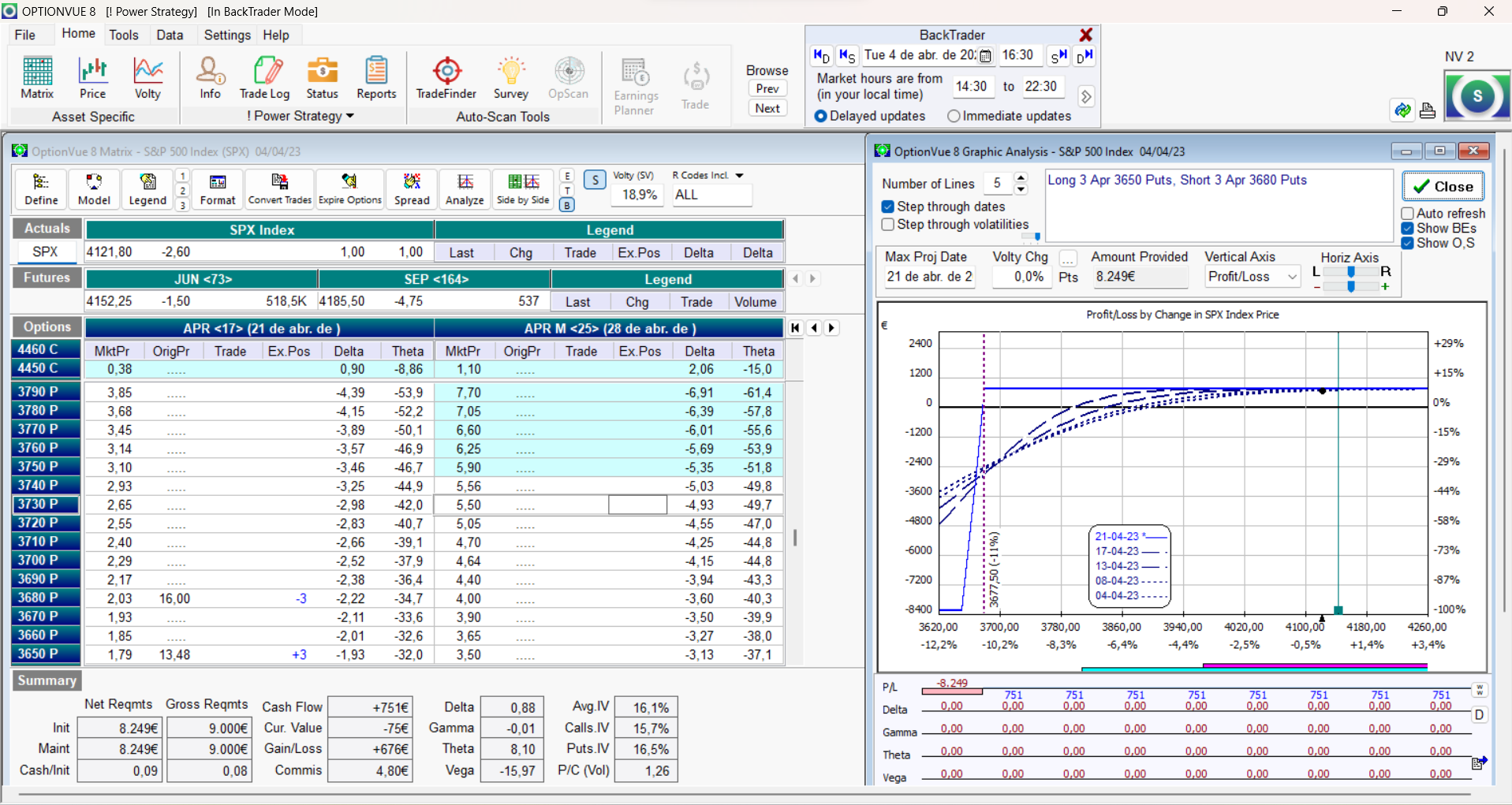This screenshot has height=805, width=1512.
Task: Click the printer icon near NV 2
Action: tap(1428, 110)
